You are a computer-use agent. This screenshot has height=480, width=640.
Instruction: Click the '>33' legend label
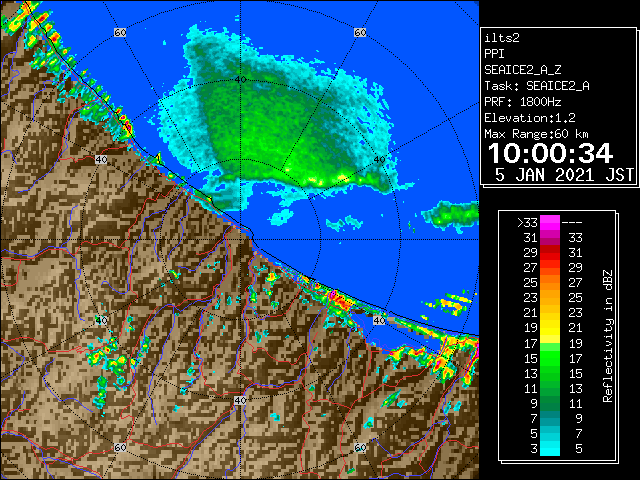tap(527, 223)
